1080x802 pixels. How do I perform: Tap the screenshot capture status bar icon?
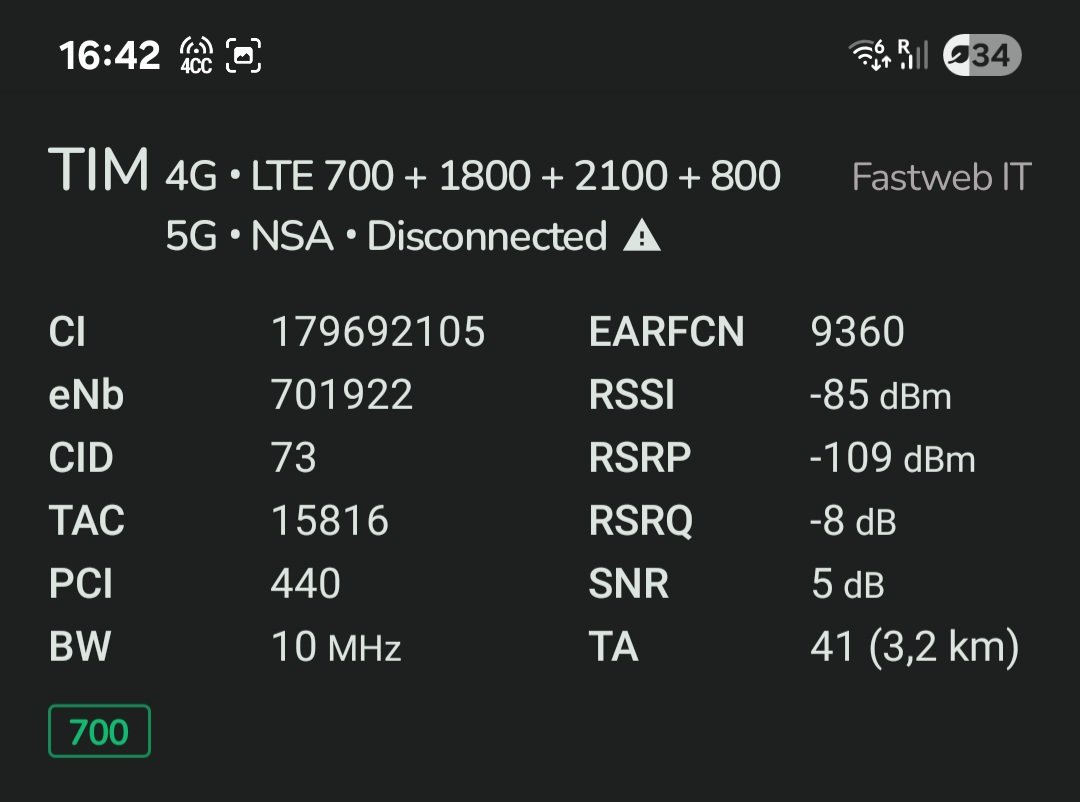click(x=244, y=55)
